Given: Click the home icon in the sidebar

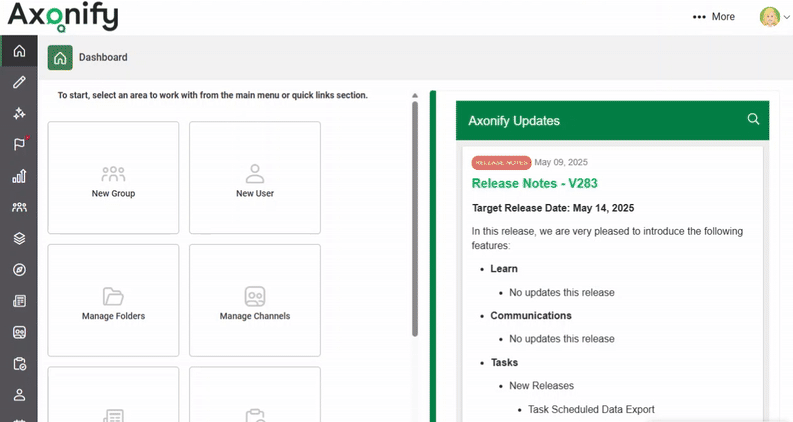Looking at the screenshot, I should click(19, 51).
